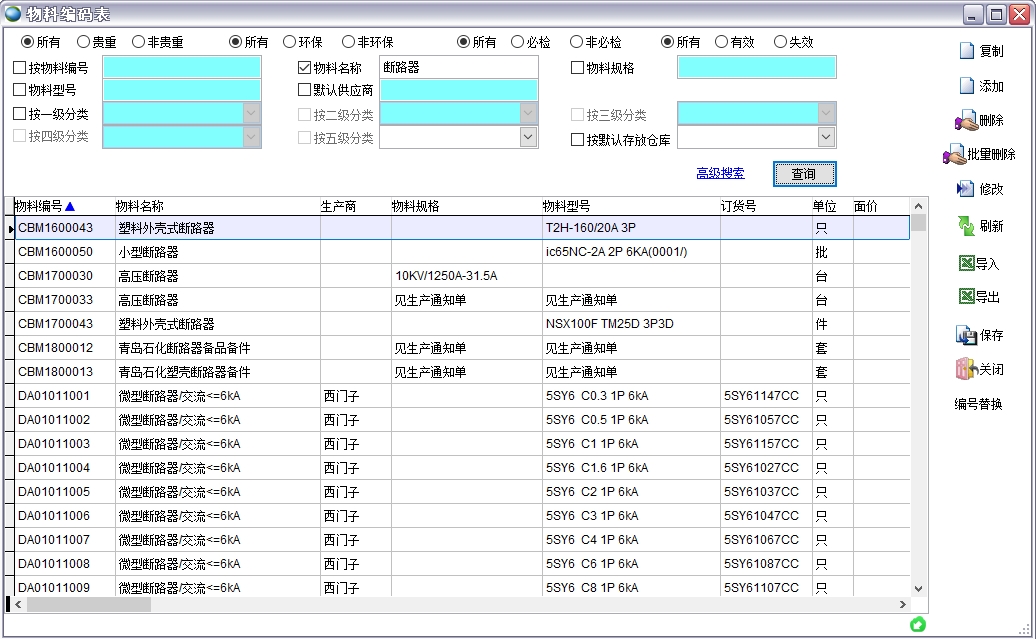The image size is (1036, 639).
Task: Click the 批量删除 (Batch delete) icon
Action: pos(954,155)
